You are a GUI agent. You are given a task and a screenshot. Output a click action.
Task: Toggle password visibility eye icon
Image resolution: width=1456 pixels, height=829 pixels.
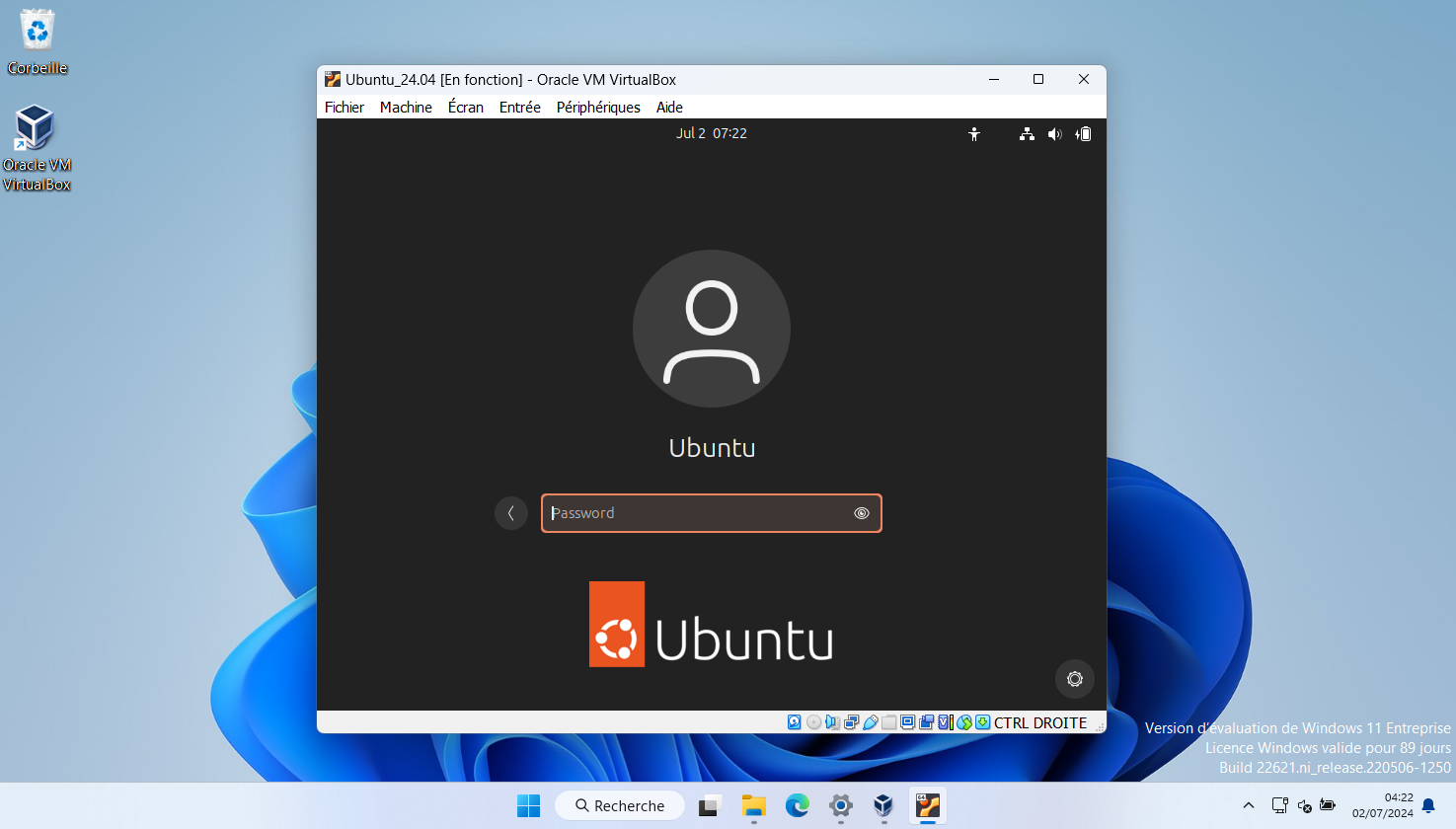click(x=862, y=513)
